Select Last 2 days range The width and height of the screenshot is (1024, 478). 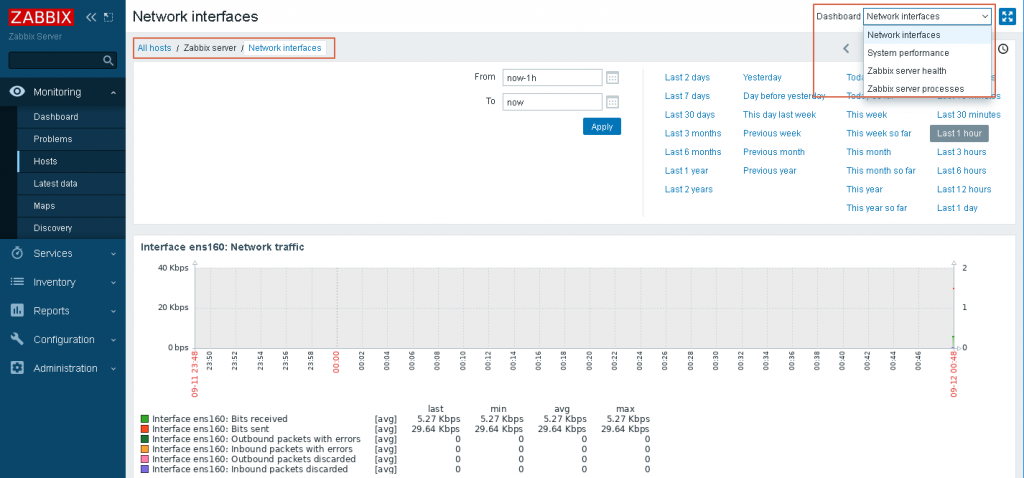click(x=687, y=77)
